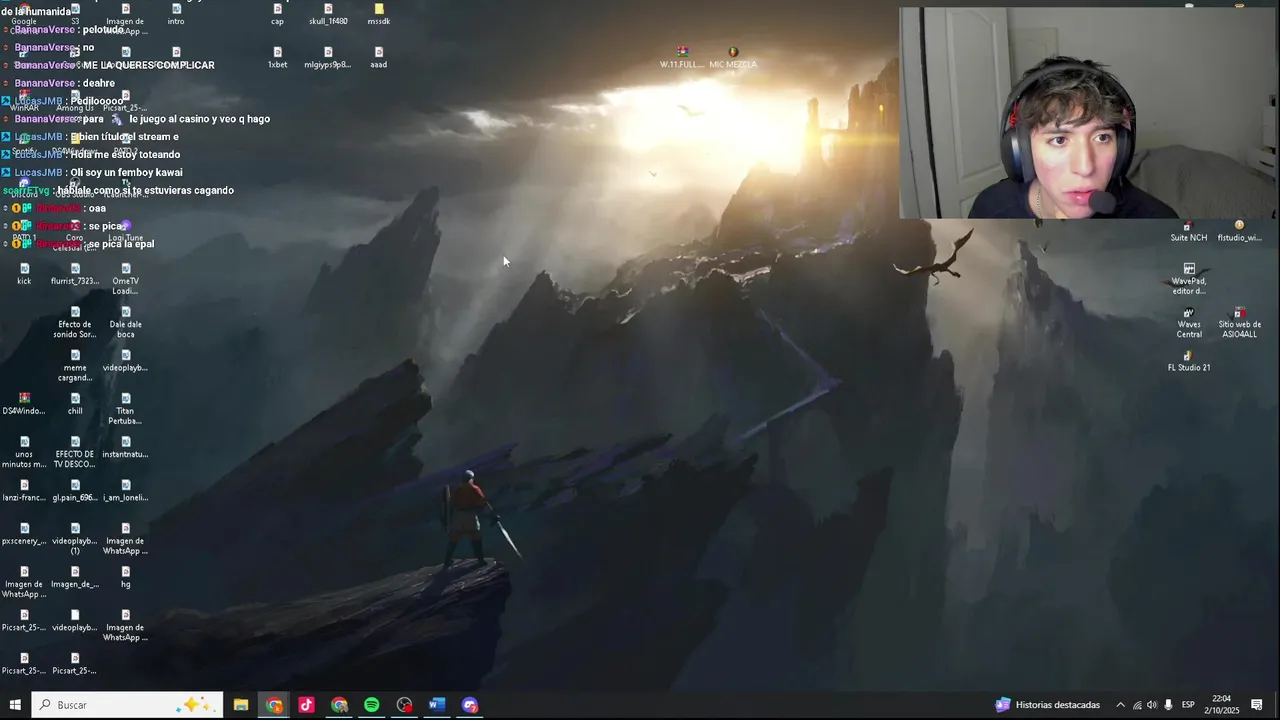Viewport: 1280px width, 720px height.
Task: Select the WavePad editor desktop shortcut
Action: 1189,279
